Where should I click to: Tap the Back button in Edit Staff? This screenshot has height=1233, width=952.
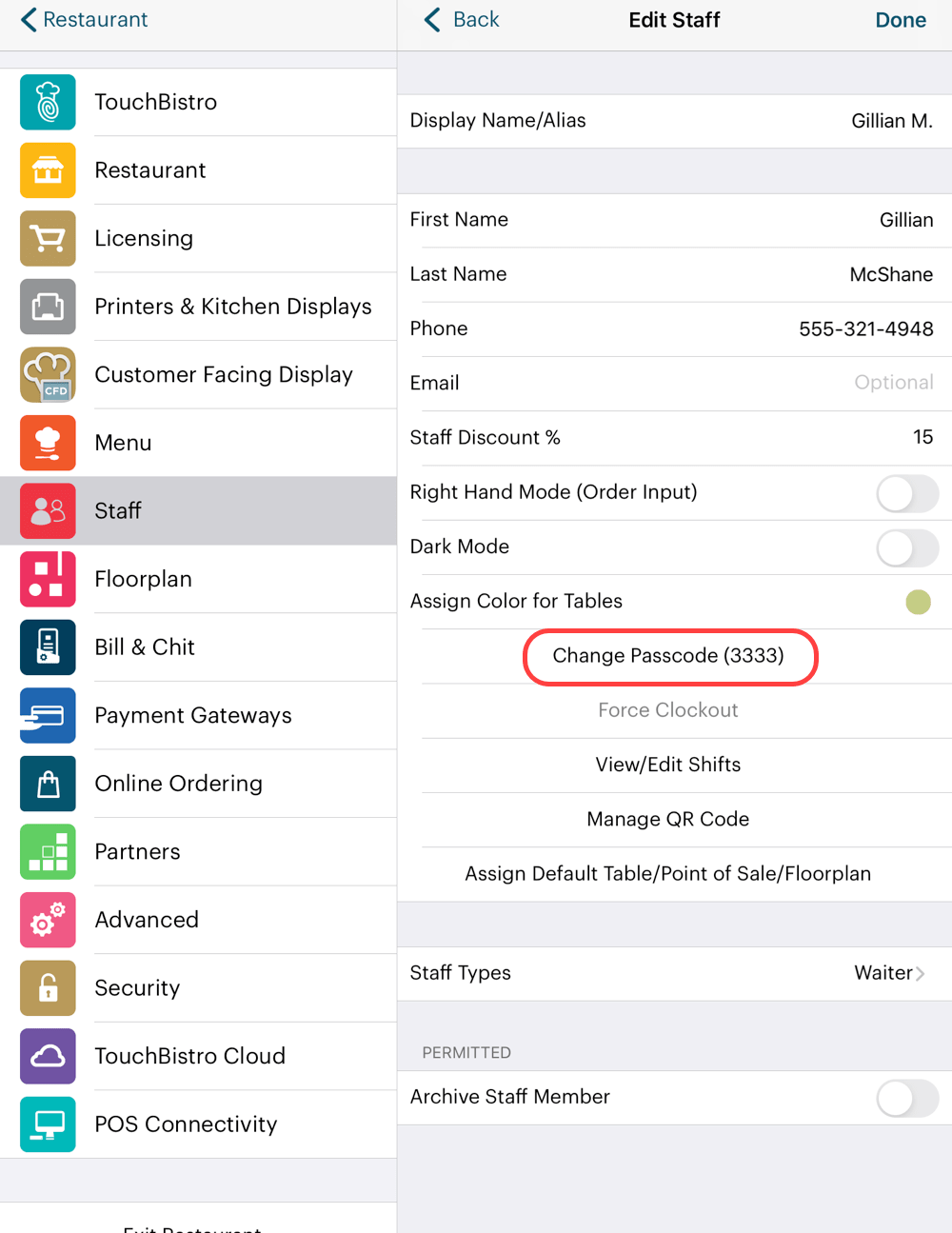click(462, 19)
